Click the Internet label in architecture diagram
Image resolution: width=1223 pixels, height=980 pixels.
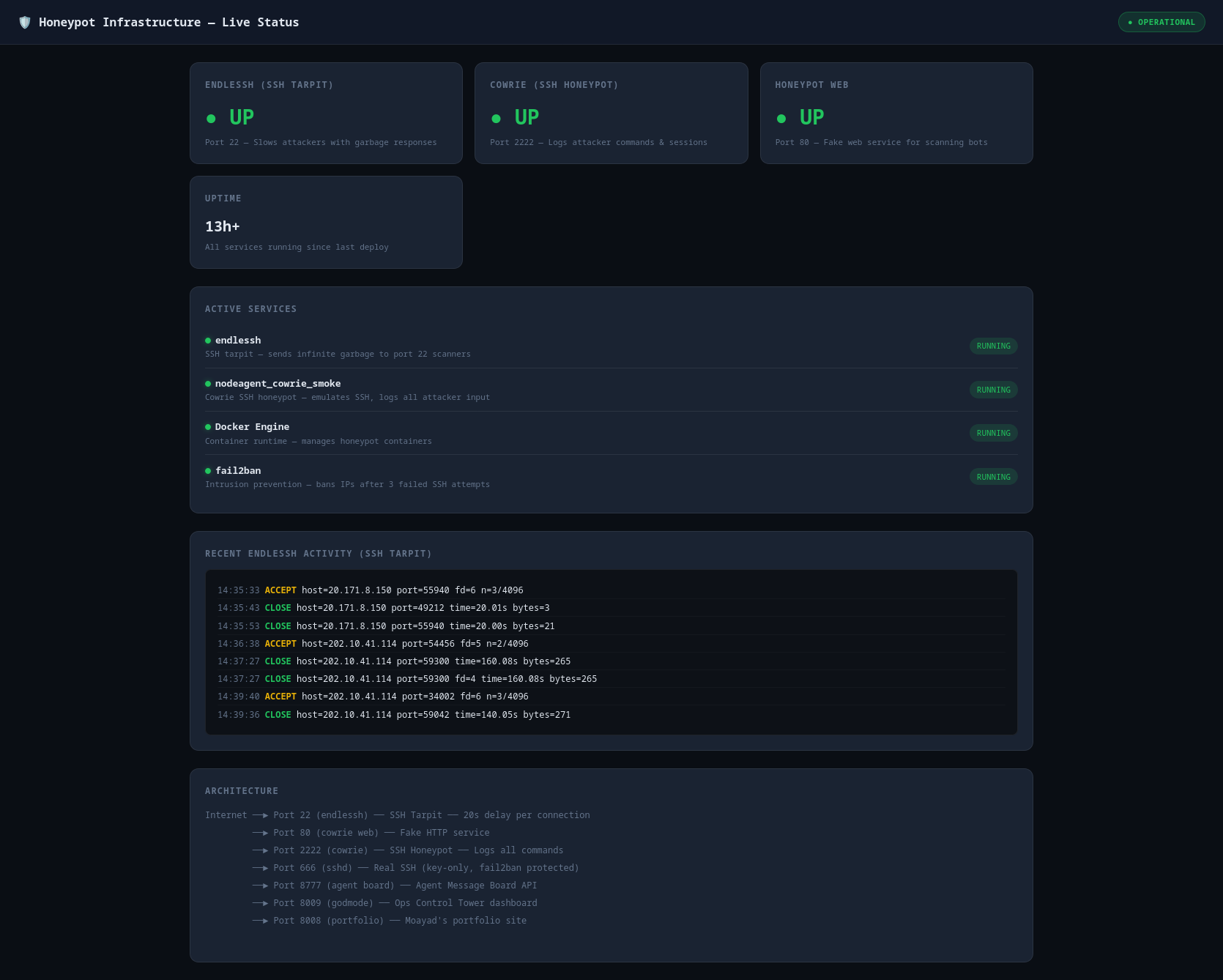tap(226, 815)
